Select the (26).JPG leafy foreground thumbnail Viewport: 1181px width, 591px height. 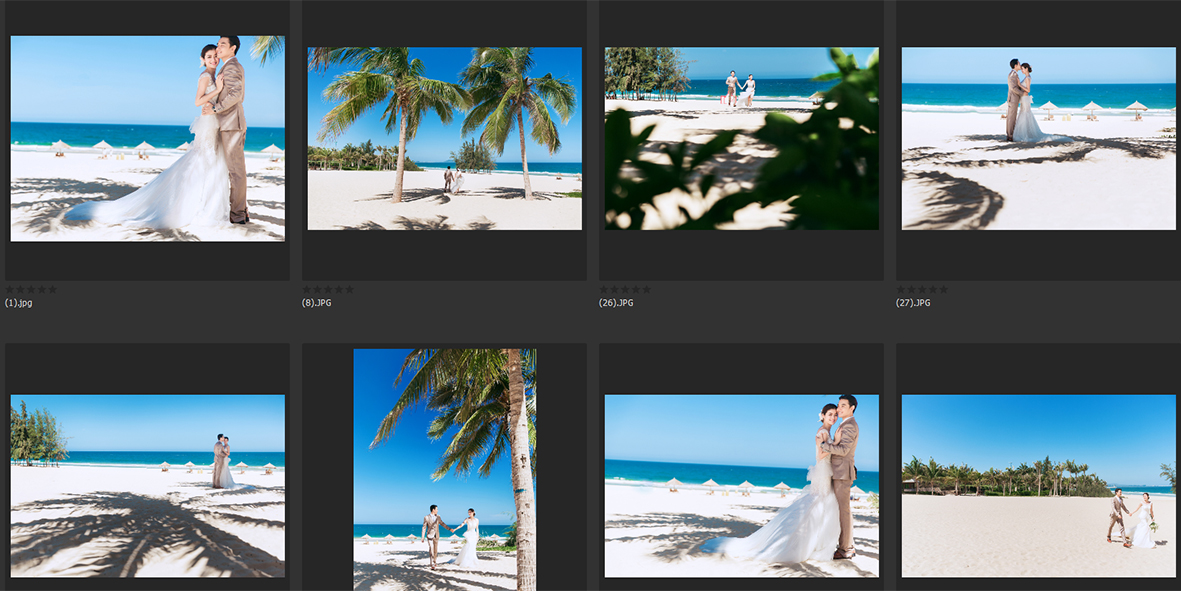[742, 139]
